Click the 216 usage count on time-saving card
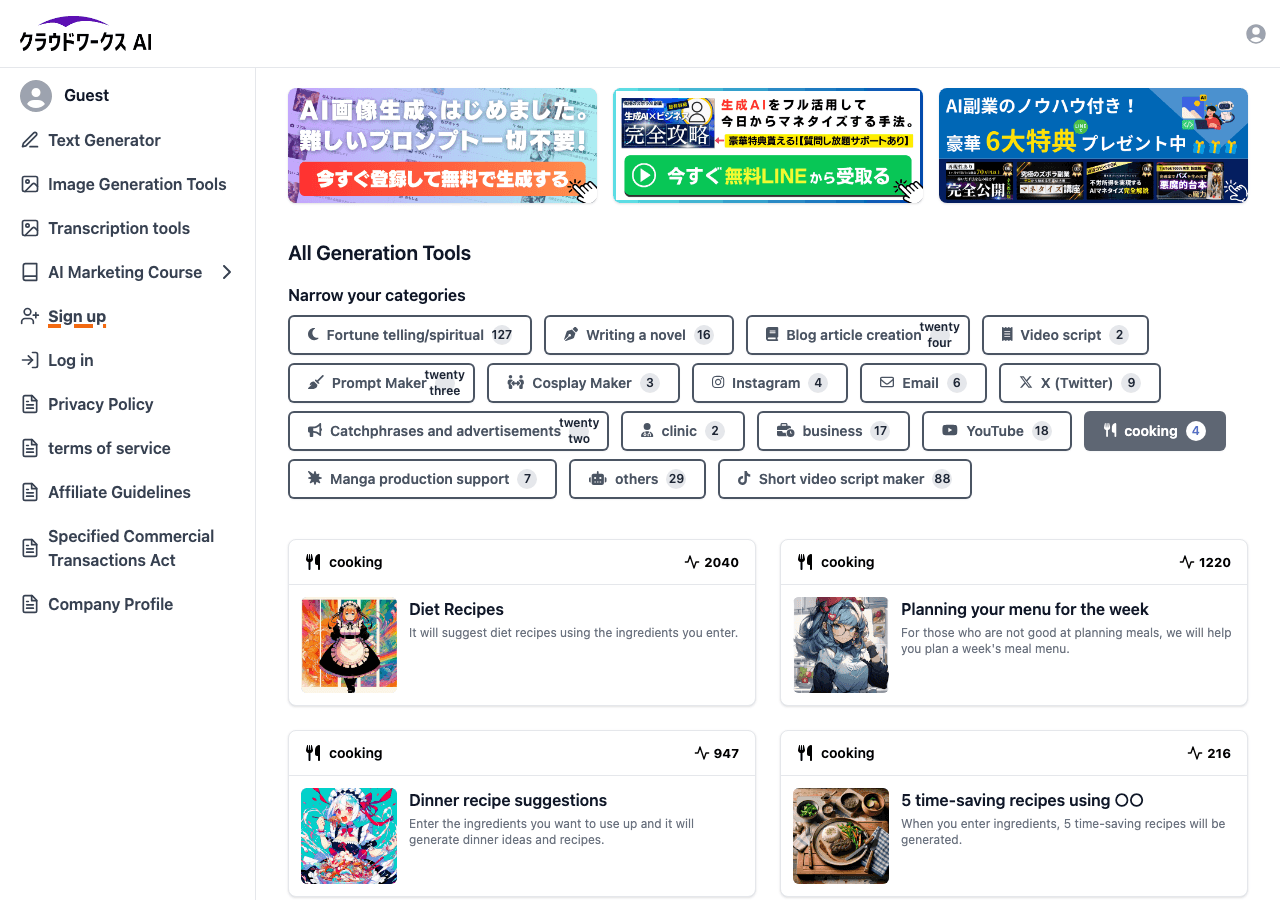1280x900 pixels. pos(1209,753)
